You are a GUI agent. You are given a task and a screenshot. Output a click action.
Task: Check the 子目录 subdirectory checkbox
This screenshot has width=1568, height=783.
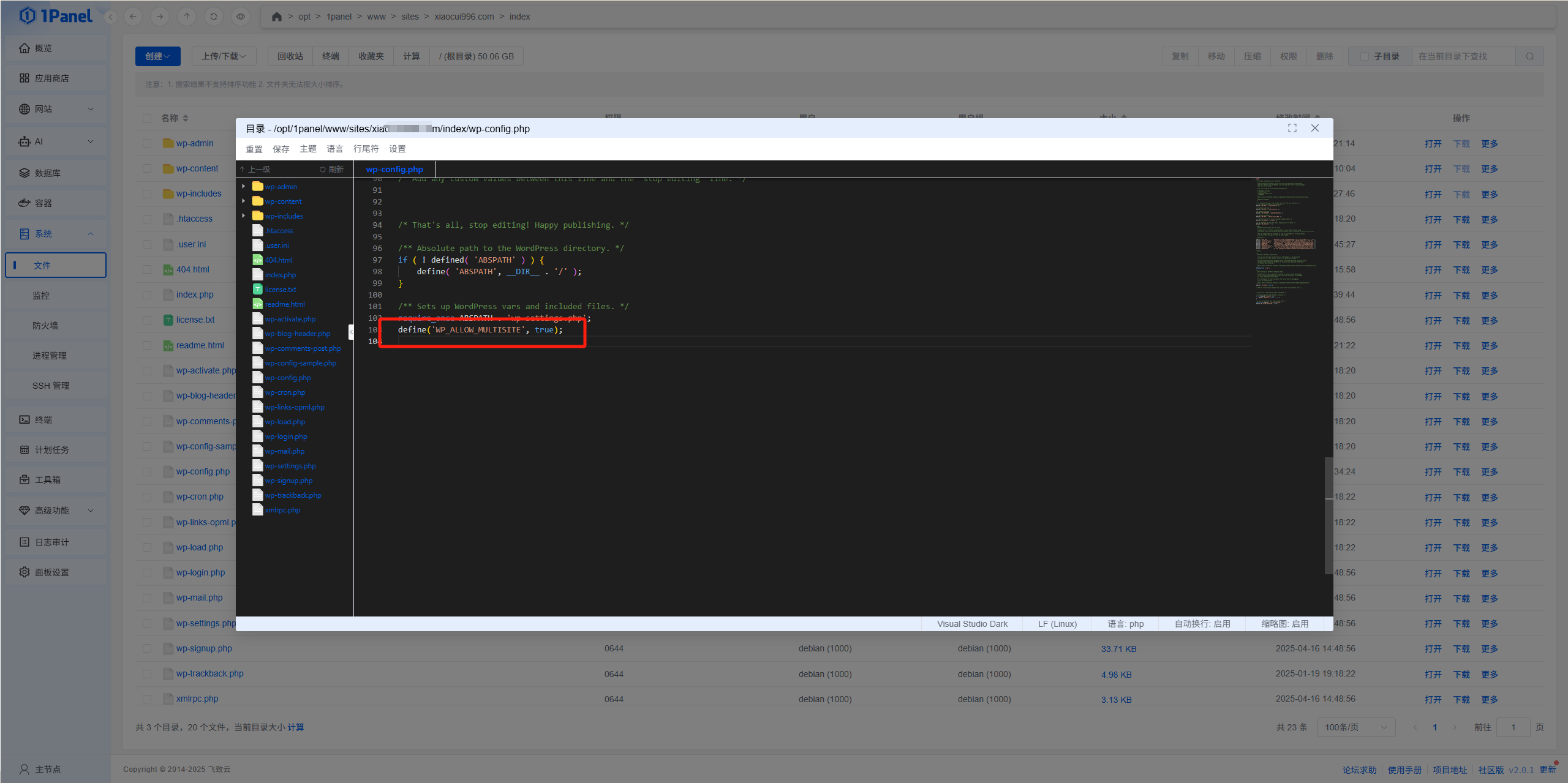[1364, 56]
